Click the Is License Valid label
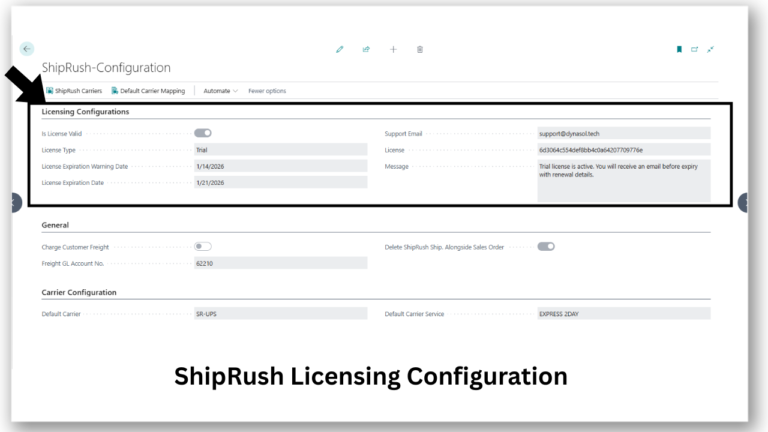Image resolution: width=768 pixels, height=432 pixels. tap(62, 134)
